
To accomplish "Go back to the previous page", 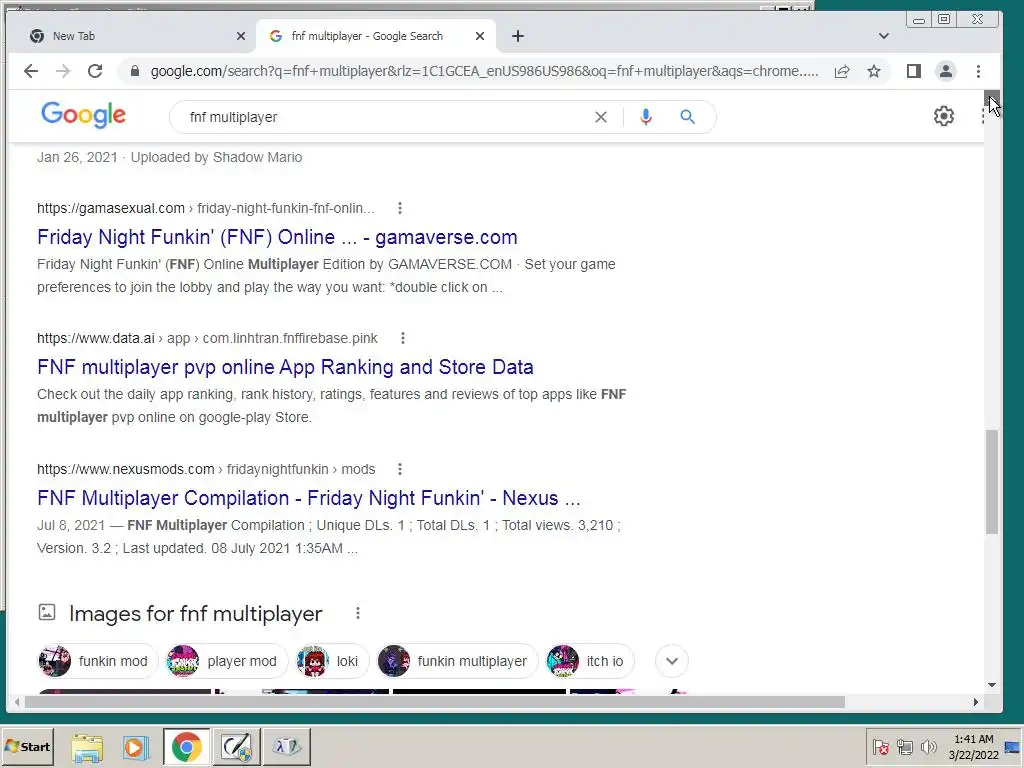I will [x=31, y=71].
